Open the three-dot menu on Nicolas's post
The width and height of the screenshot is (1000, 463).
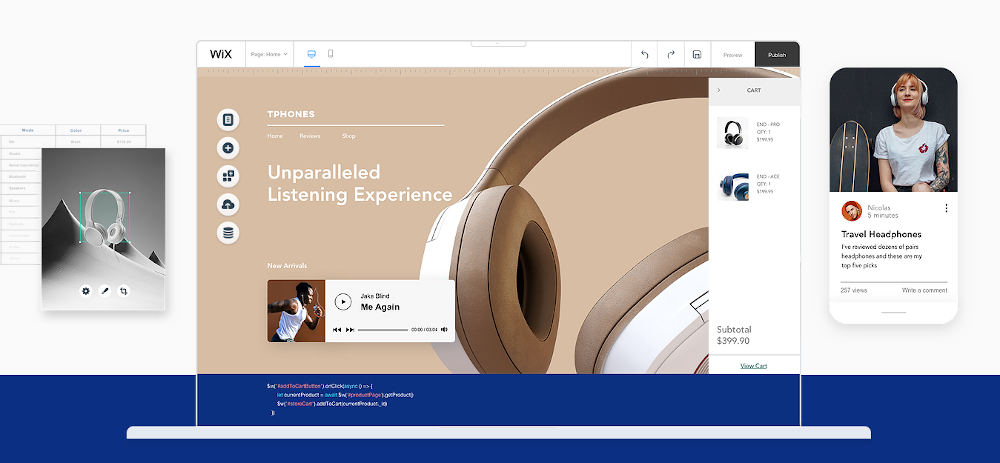[x=946, y=209]
